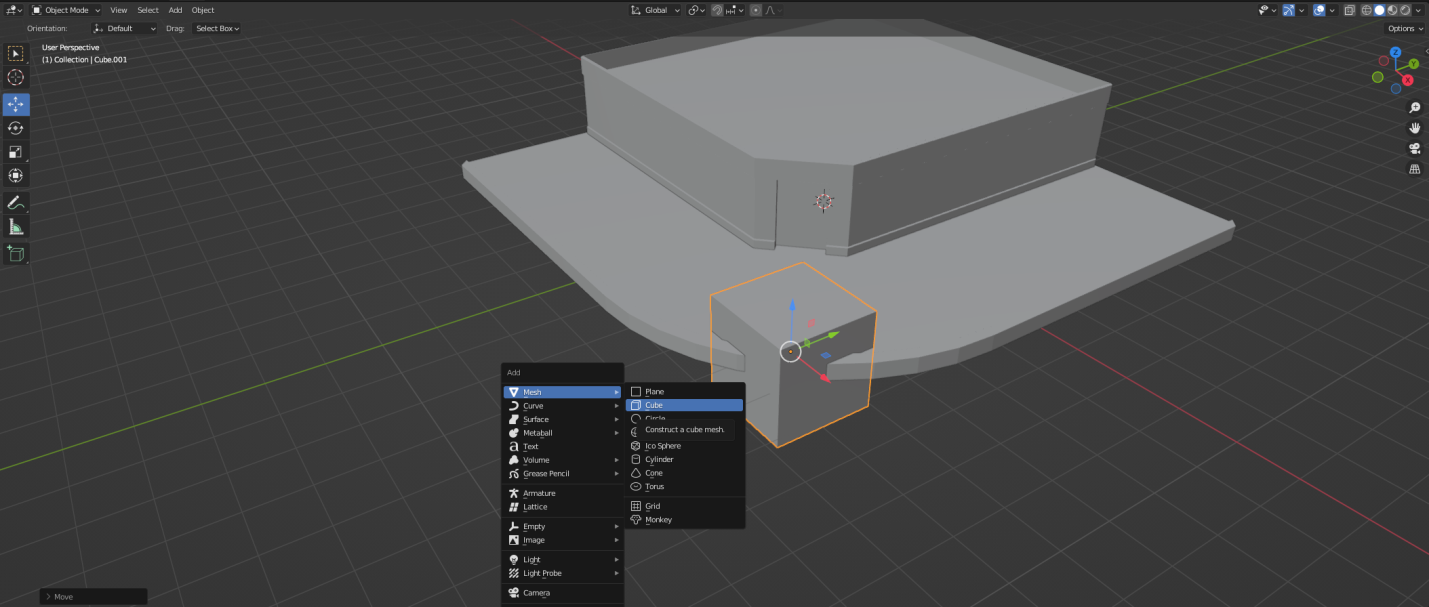Add an Ico Sphere mesh

click(x=685, y=446)
